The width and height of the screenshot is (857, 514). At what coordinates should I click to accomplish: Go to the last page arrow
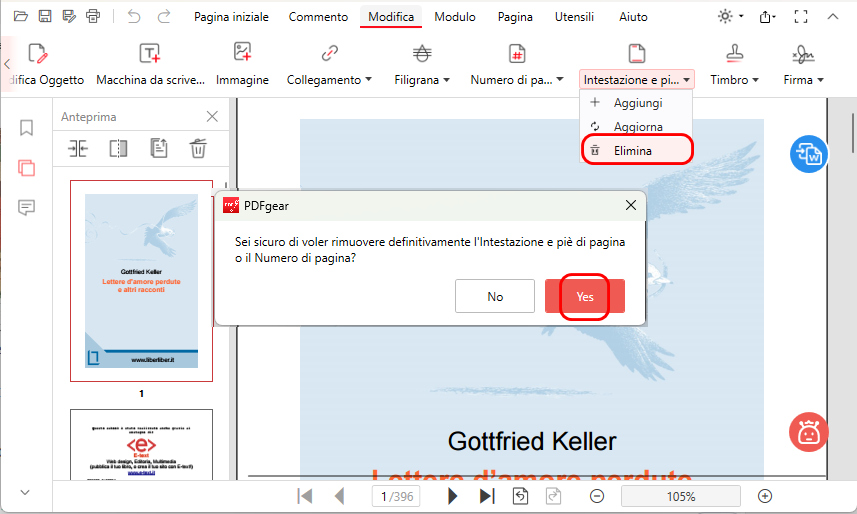[x=487, y=496]
